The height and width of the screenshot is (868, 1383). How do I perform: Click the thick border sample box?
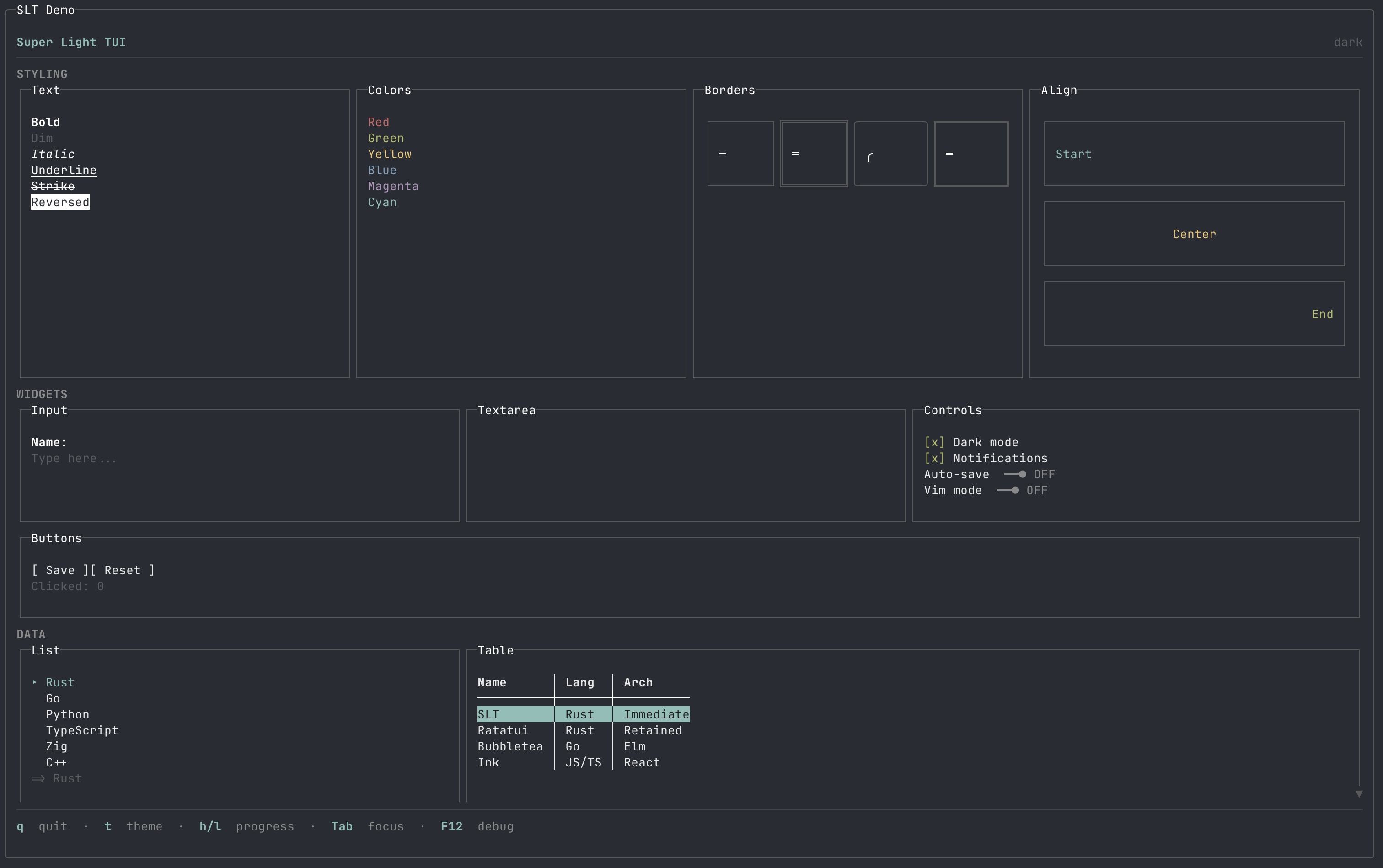(971, 153)
